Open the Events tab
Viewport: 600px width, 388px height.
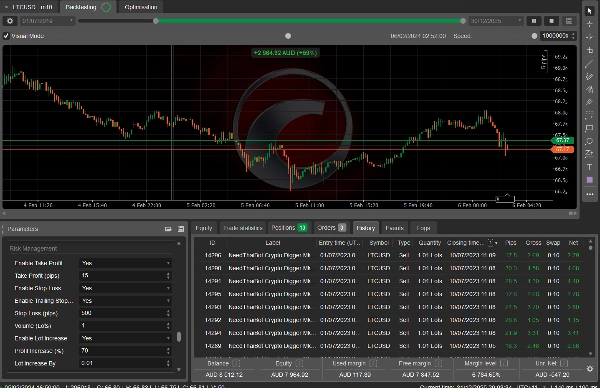click(395, 228)
